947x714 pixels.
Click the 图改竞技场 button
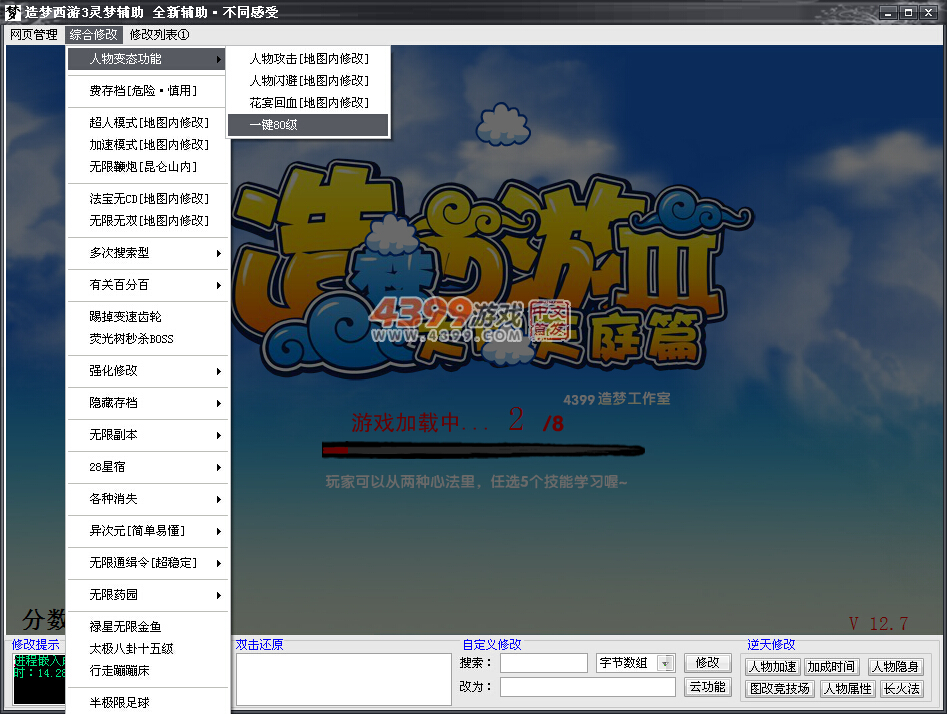click(x=779, y=689)
